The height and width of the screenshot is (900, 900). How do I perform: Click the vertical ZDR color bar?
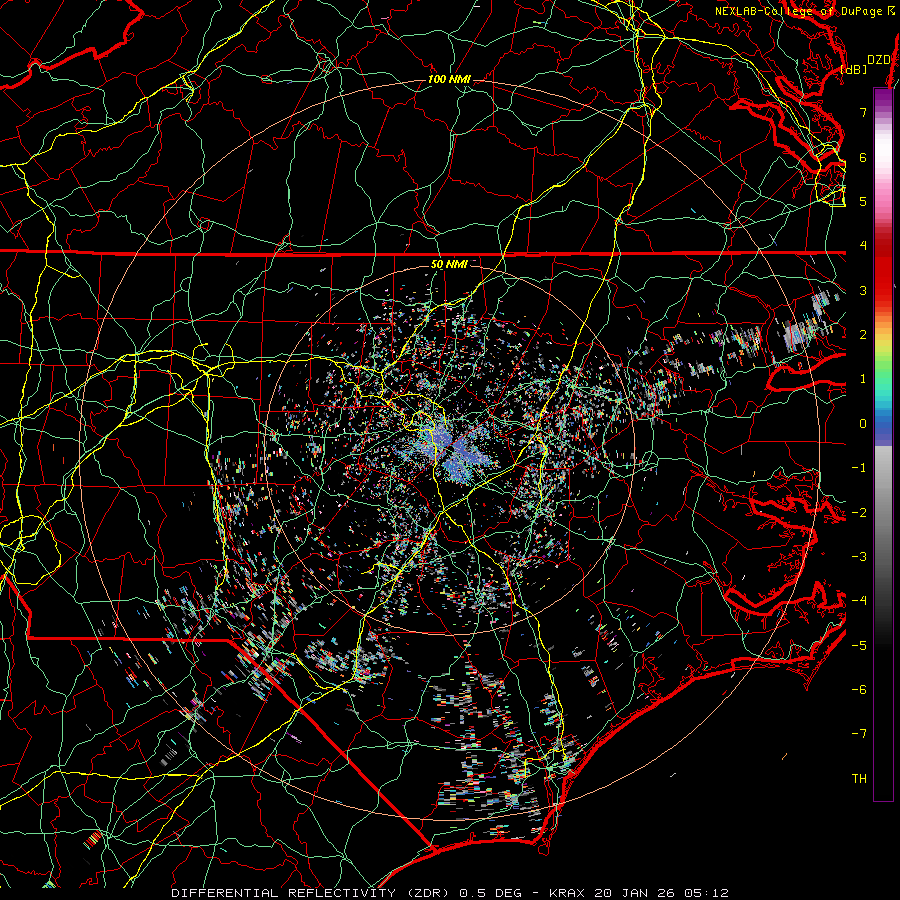pos(883,444)
